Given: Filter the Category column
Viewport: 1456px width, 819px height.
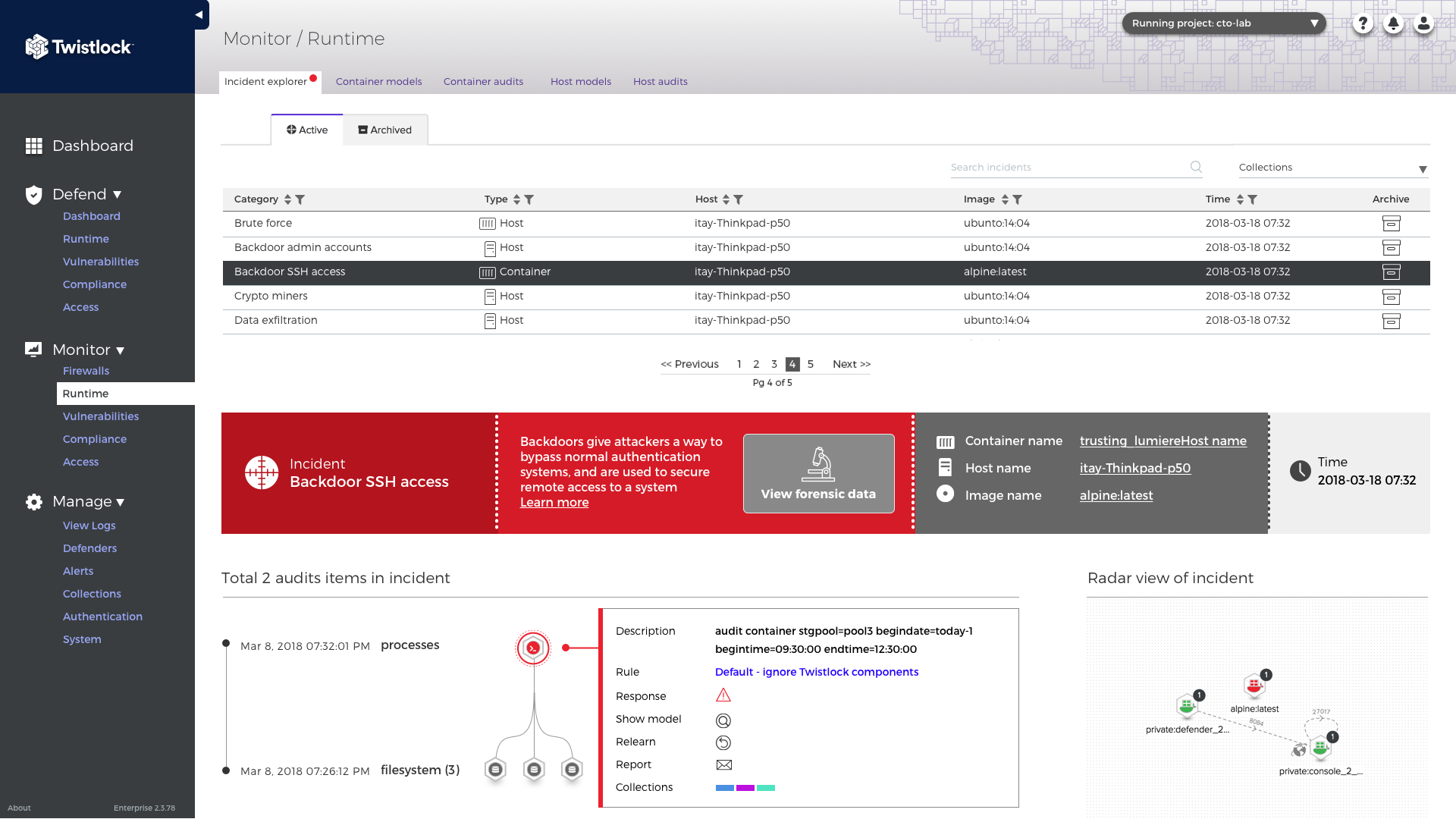Looking at the screenshot, I should point(300,199).
